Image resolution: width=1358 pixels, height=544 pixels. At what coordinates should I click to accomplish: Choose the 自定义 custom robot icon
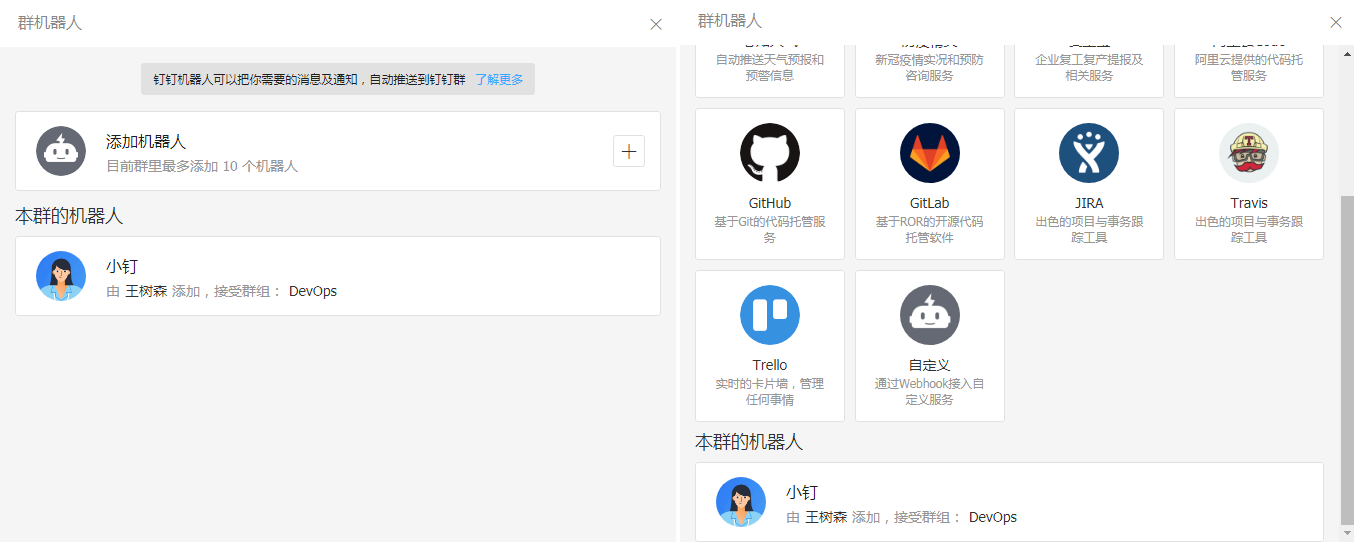click(x=930, y=315)
